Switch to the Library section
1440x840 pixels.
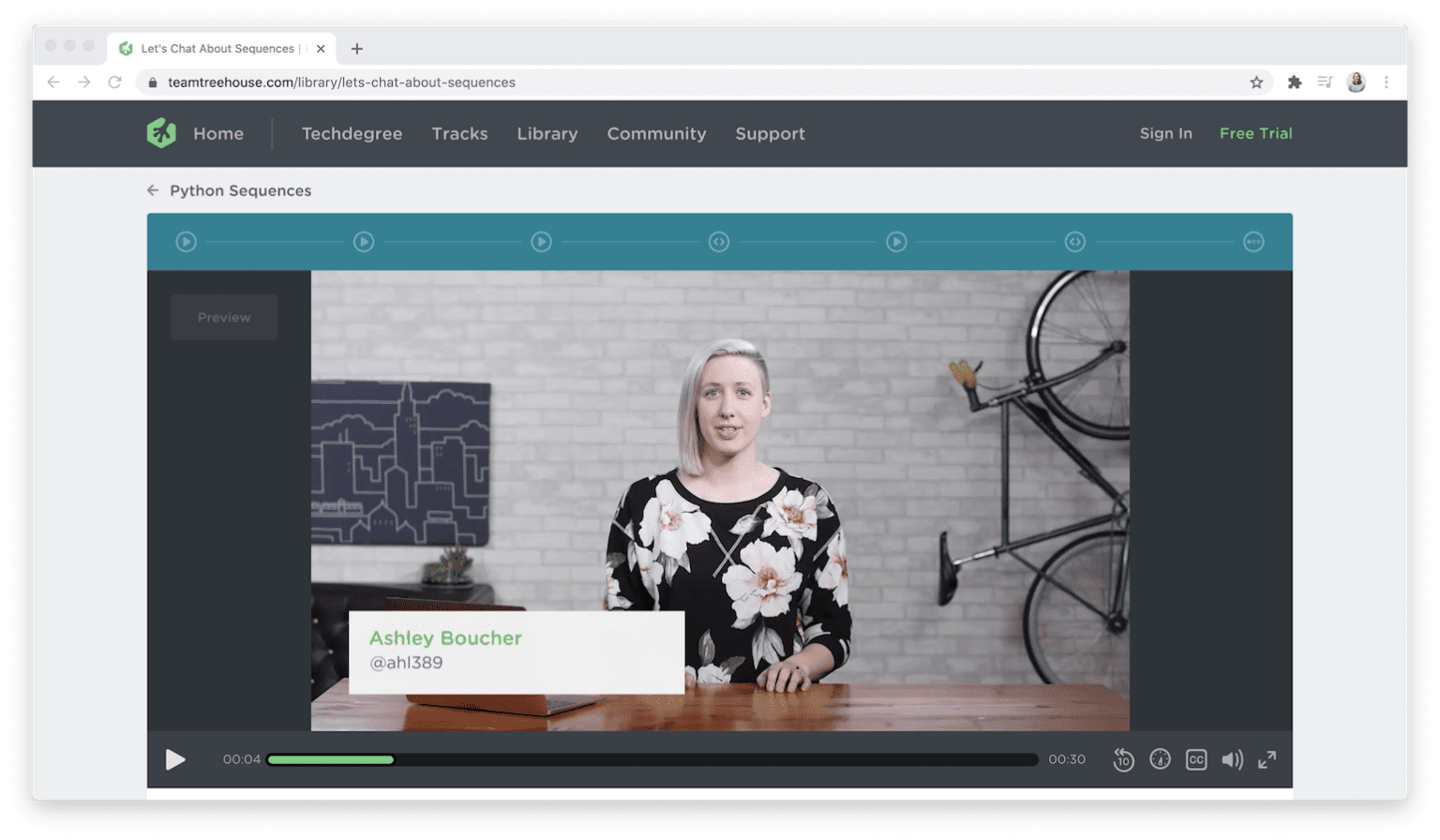[x=547, y=133]
